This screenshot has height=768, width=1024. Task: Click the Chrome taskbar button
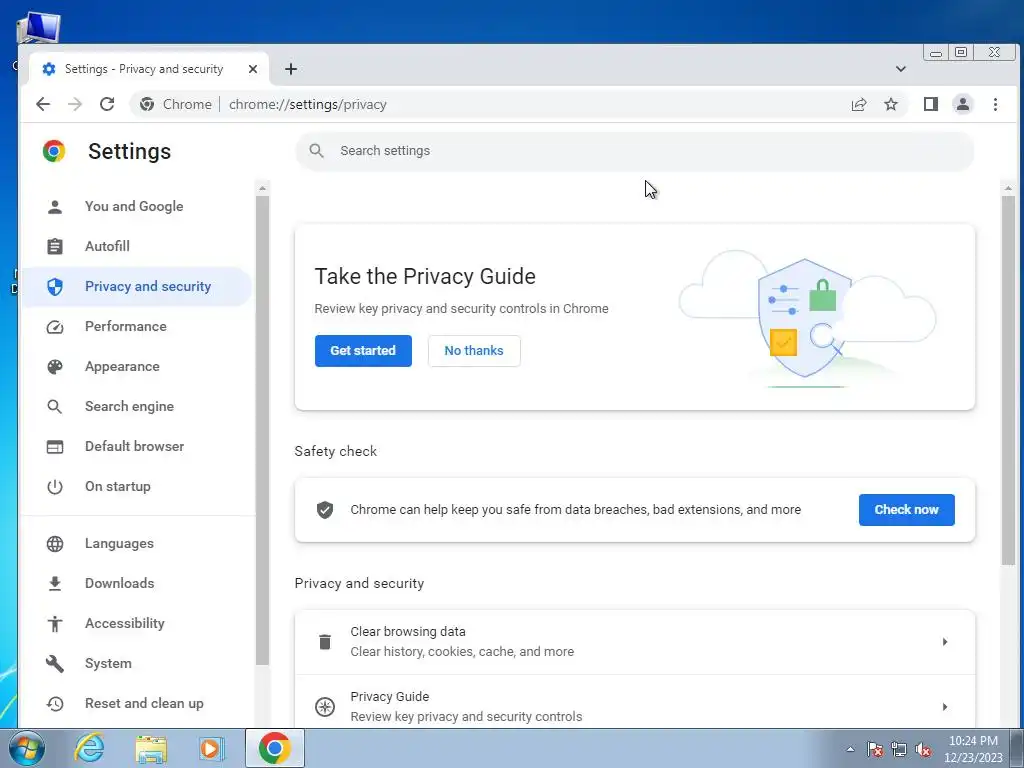(274, 748)
